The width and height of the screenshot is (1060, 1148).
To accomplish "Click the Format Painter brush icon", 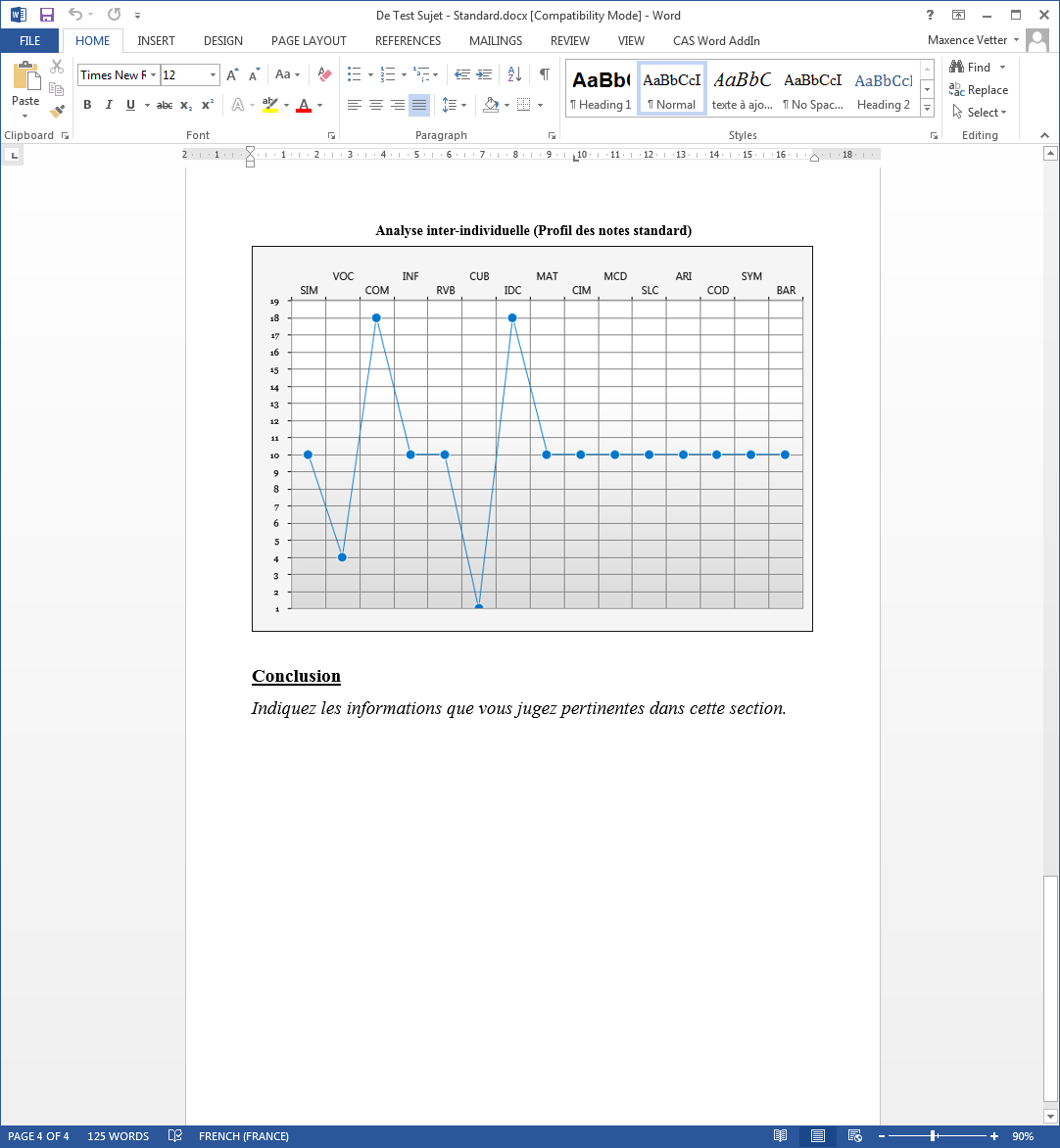I will (57, 112).
